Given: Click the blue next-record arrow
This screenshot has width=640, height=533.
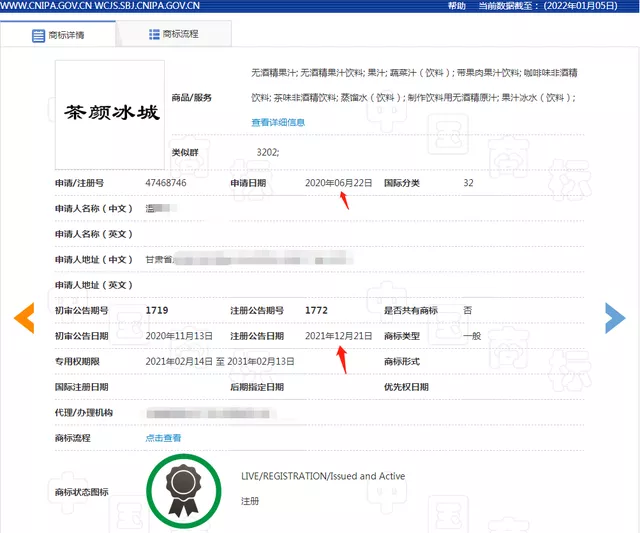Looking at the screenshot, I should [615, 318].
